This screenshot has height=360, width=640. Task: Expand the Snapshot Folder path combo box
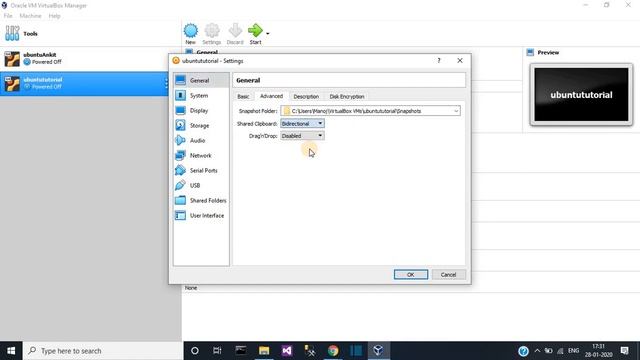[x=456, y=111]
